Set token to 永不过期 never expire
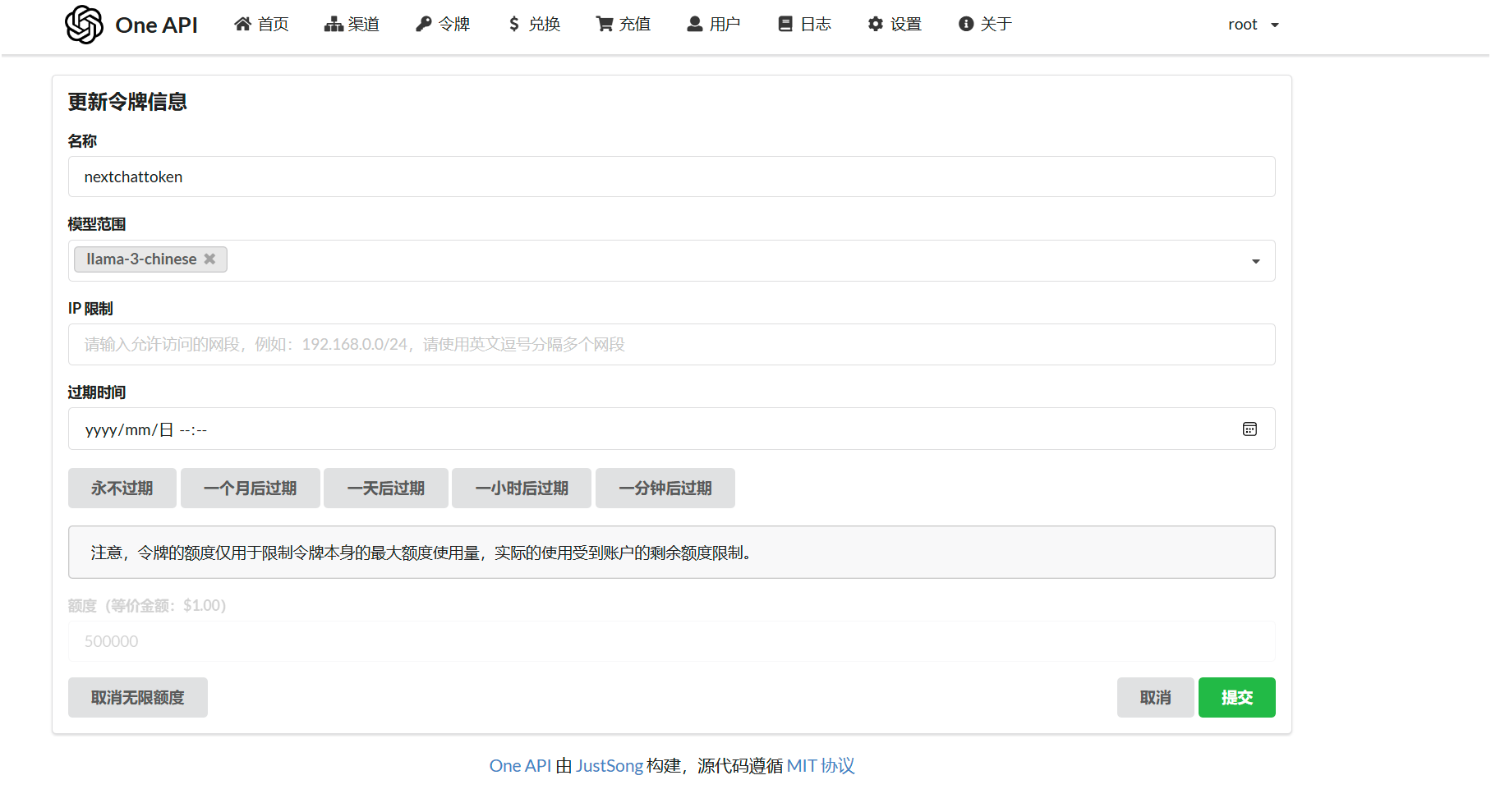 pos(122,489)
